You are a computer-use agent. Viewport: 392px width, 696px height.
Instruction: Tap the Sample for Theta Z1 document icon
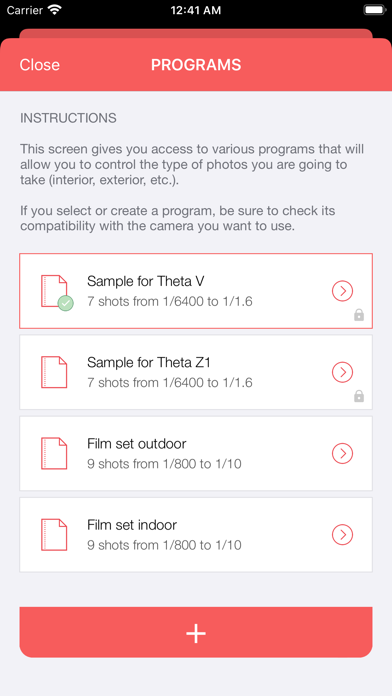[x=54, y=372]
